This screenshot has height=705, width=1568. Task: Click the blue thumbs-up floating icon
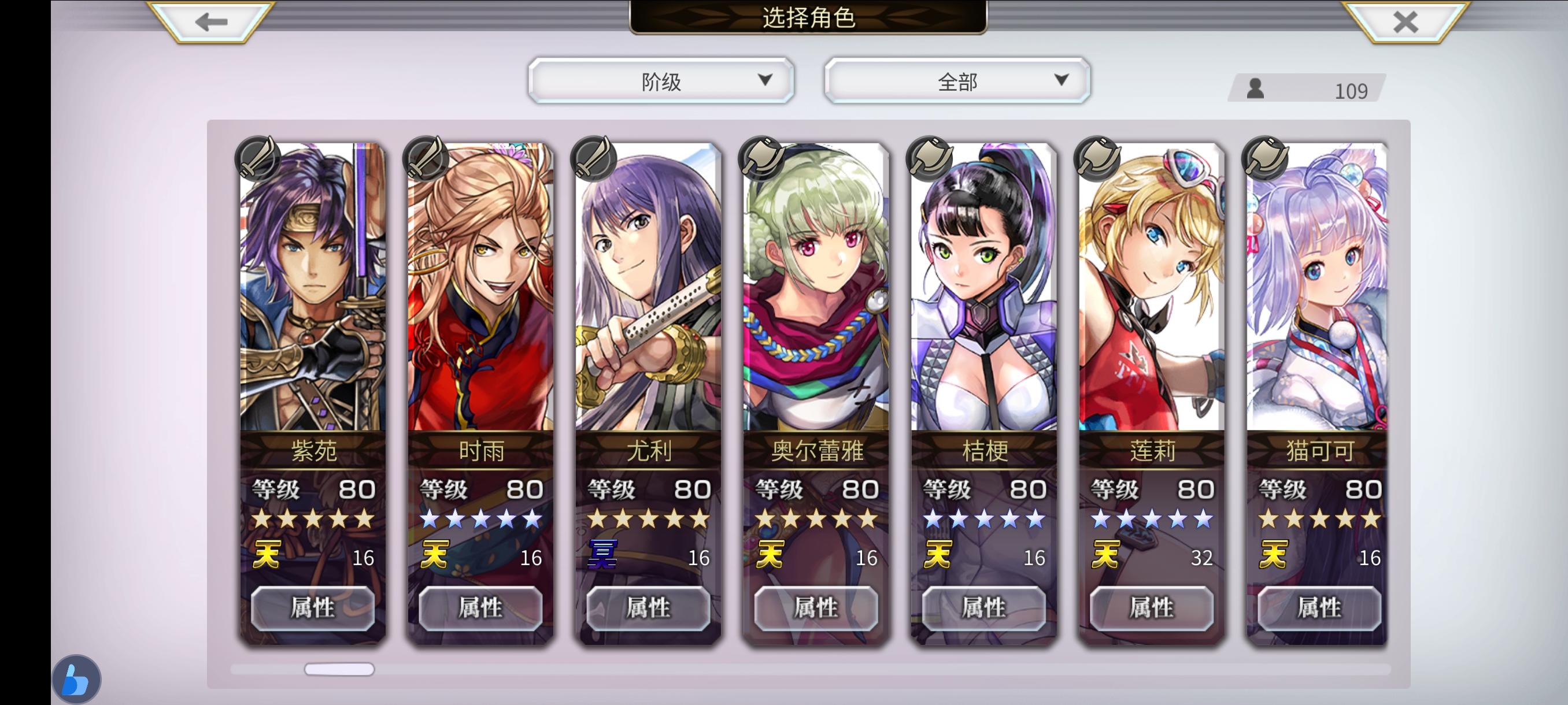pyautogui.click(x=76, y=679)
